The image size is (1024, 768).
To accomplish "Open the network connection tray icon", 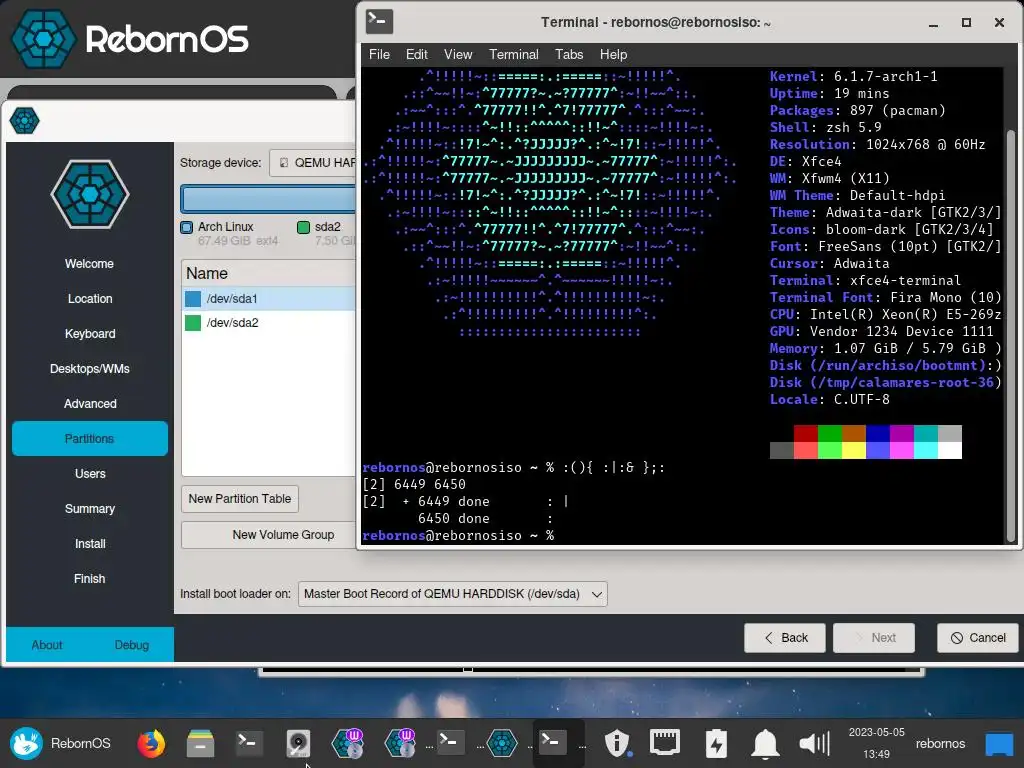I will (x=665, y=743).
